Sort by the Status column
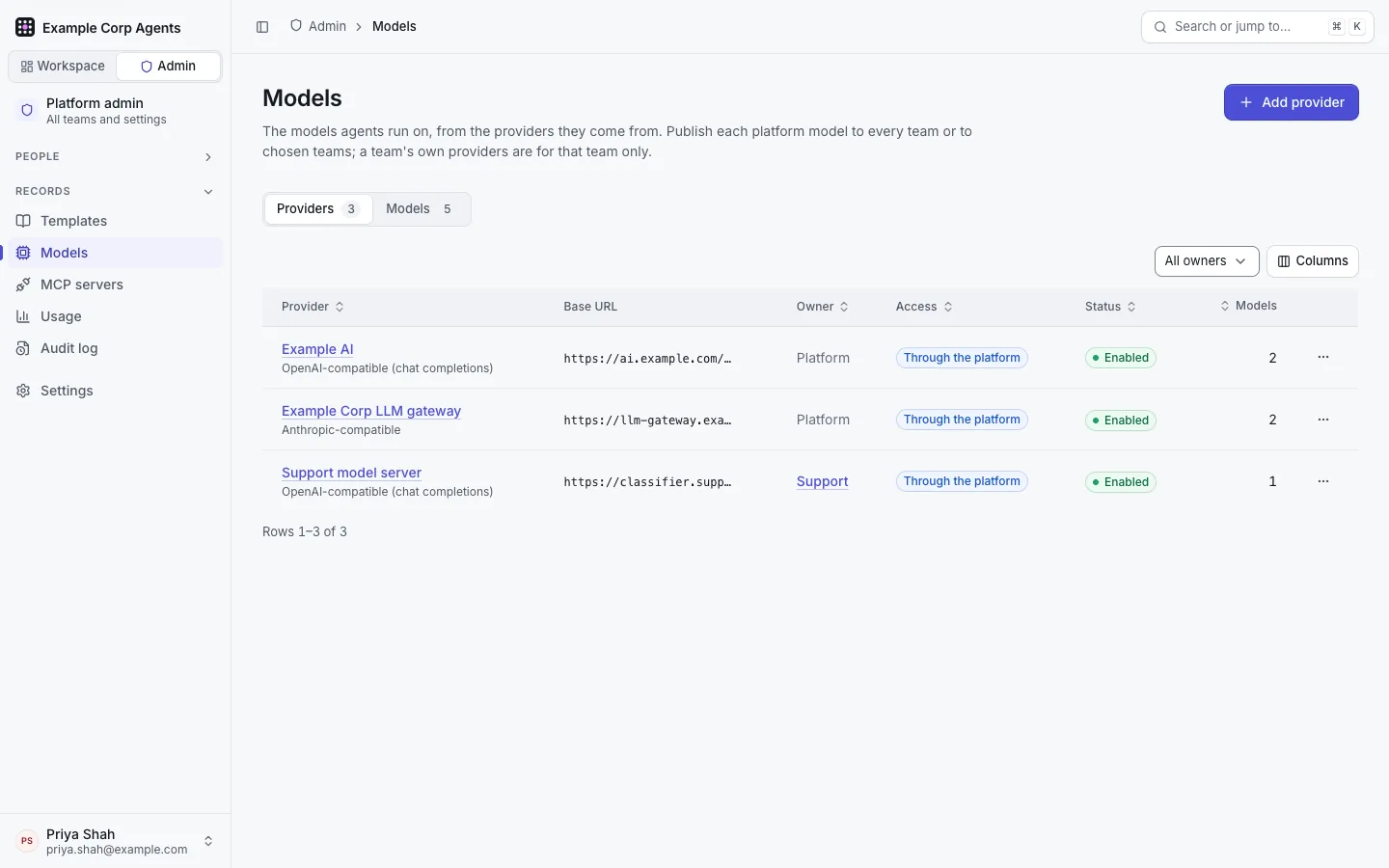Image resolution: width=1389 pixels, height=868 pixels. coord(1110,307)
